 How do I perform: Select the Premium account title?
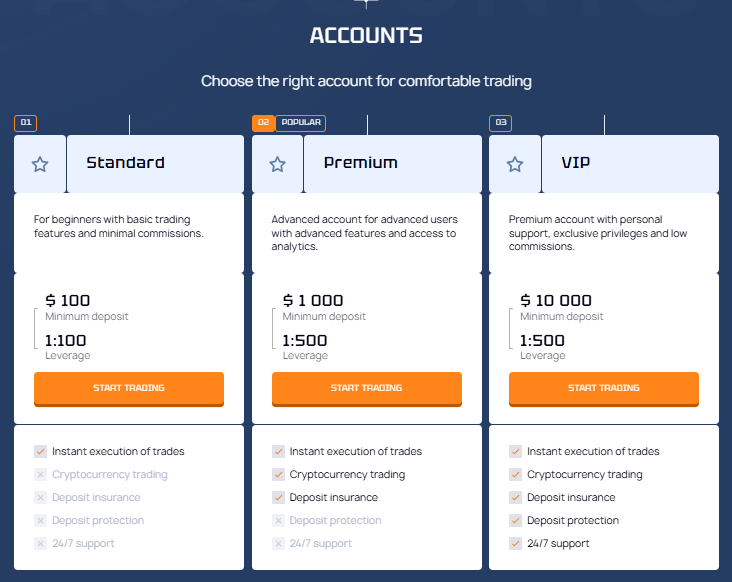pyautogui.click(x=360, y=163)
